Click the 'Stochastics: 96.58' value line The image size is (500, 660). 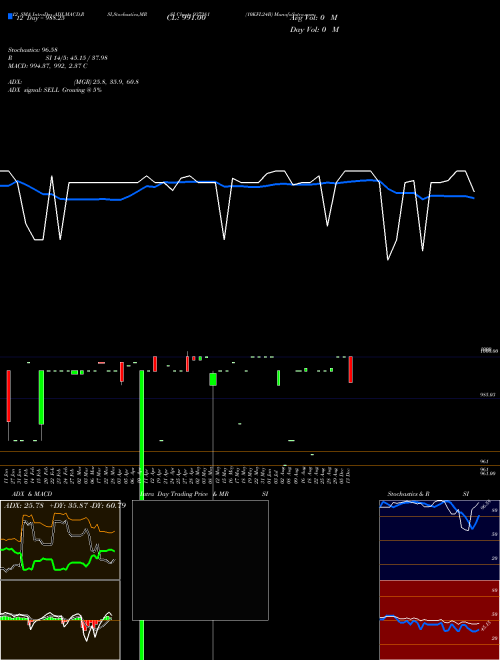[32, 50]
